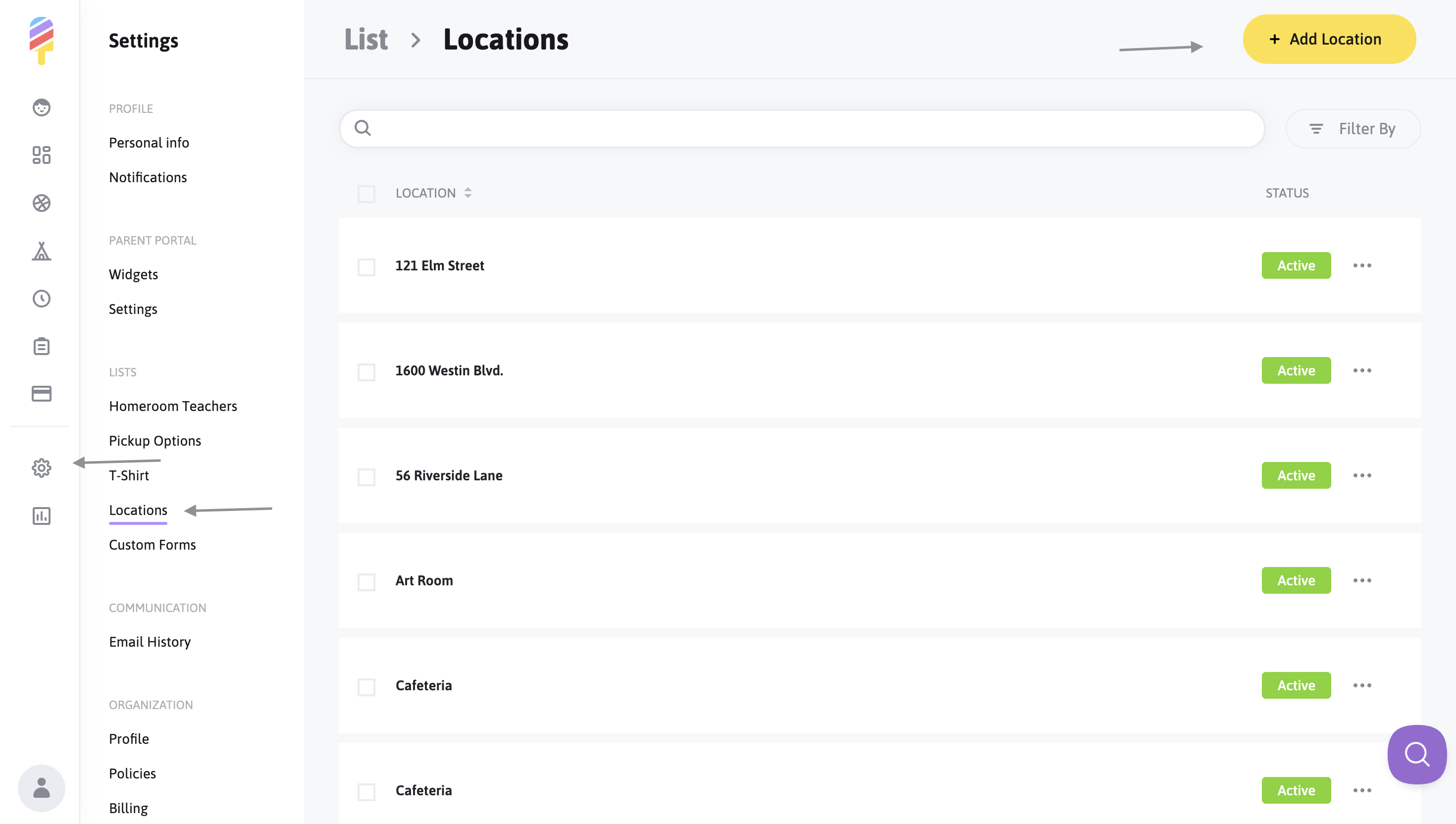
Task: Open the camp tent icon
Action: coord(41,251)
